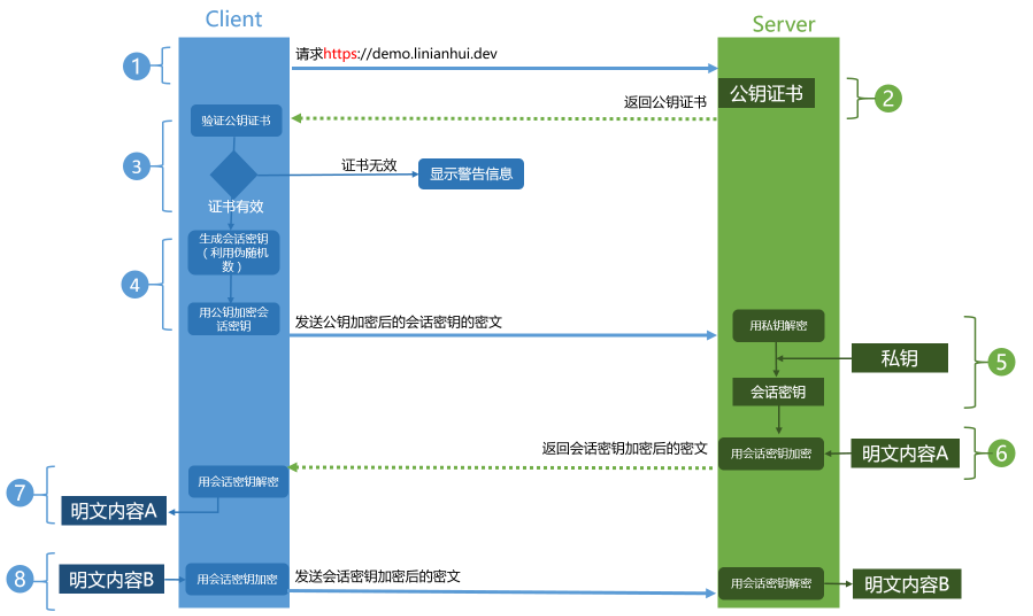1033x616 pixels.
Task: Click the 用会话密钥加密 step on Server
Action: click(771, 453)
